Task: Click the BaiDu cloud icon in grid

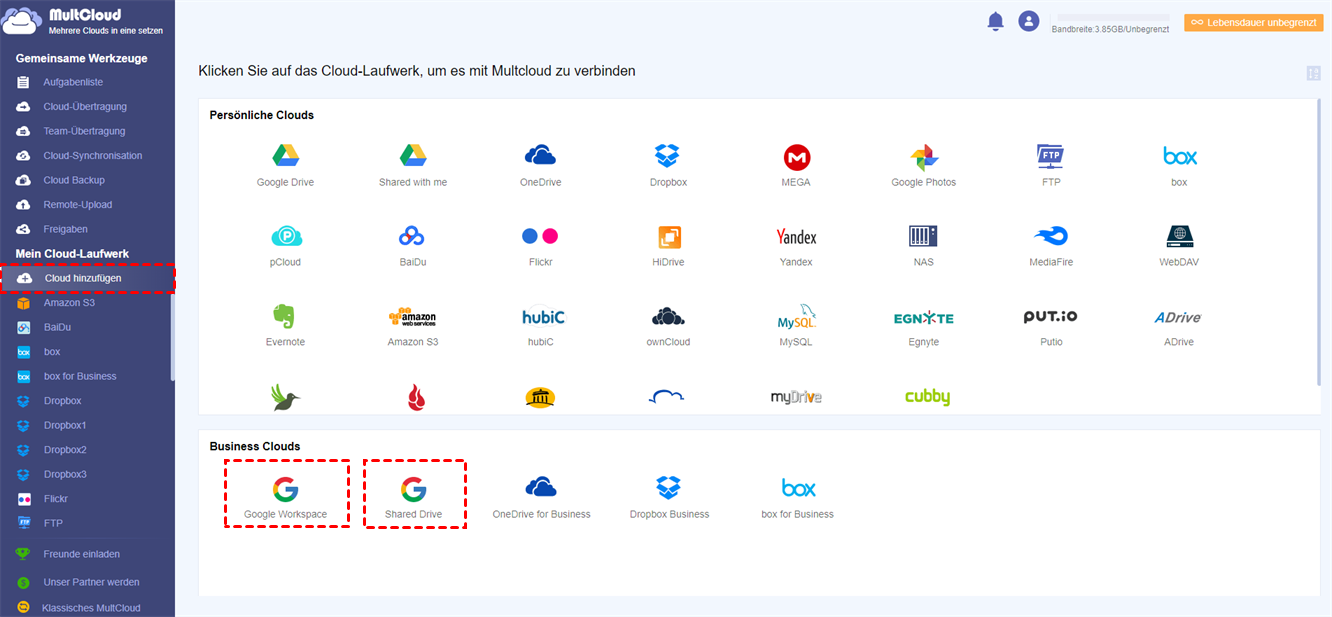Action: pos(413,237)
